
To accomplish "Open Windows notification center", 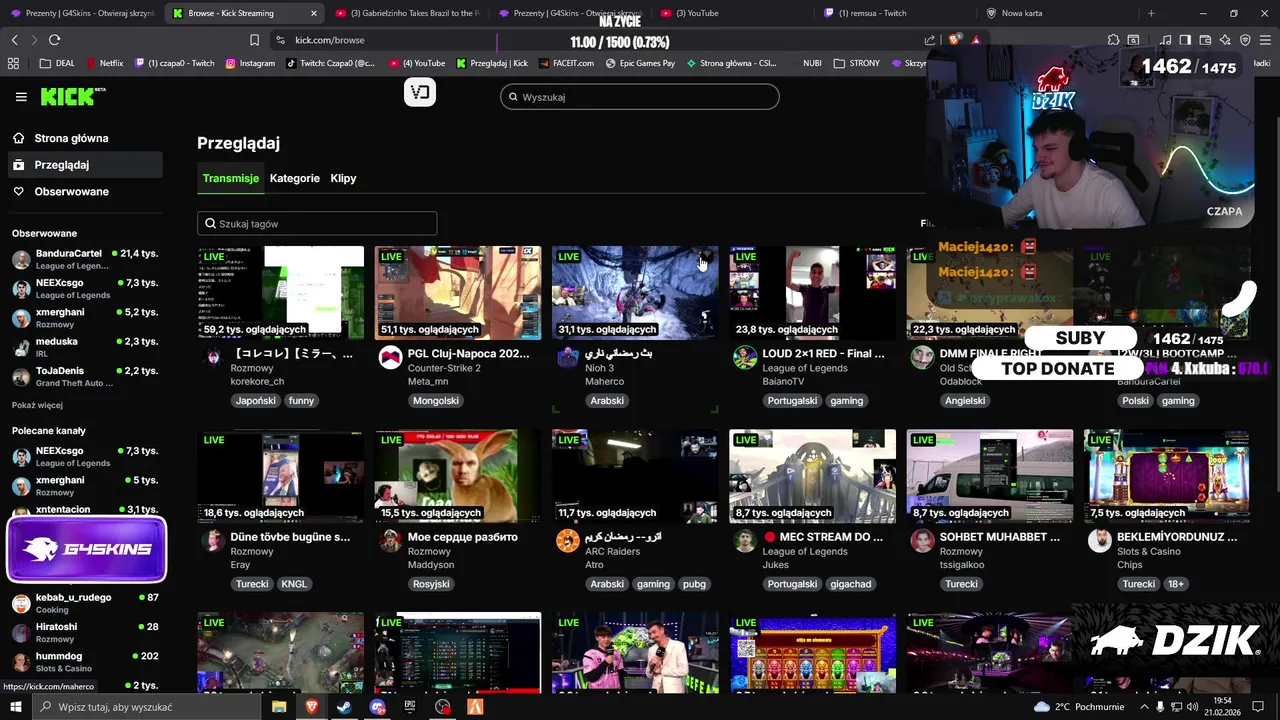I will [1258, 707].
